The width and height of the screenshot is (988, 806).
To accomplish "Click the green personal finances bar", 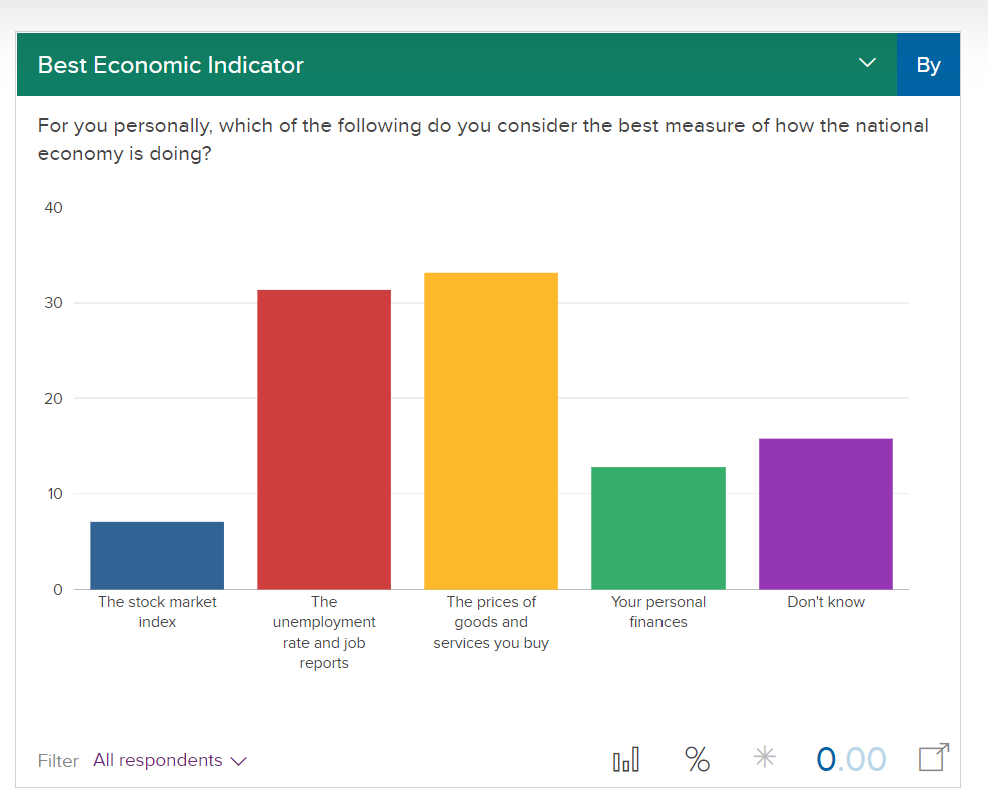I will tap(658, 527).
